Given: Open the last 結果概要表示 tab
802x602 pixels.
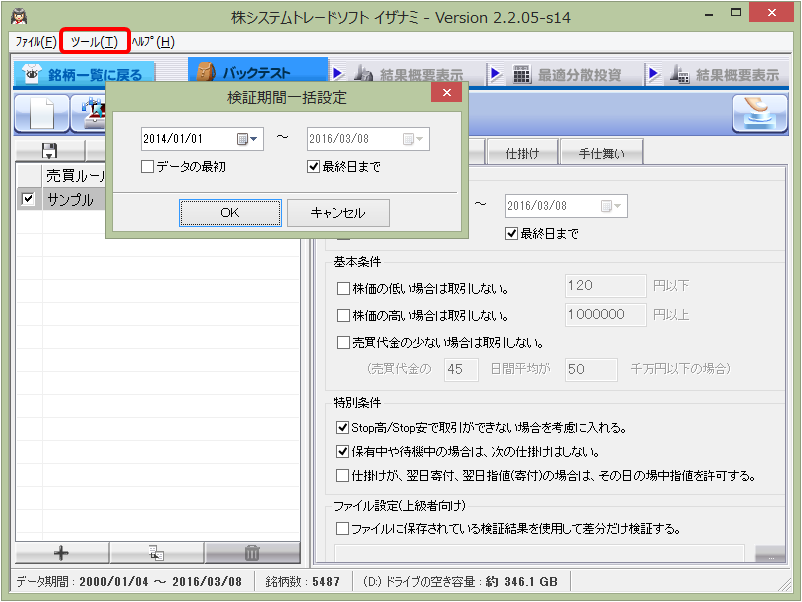Looking at the screenshot, I should [x=725, y=74].
